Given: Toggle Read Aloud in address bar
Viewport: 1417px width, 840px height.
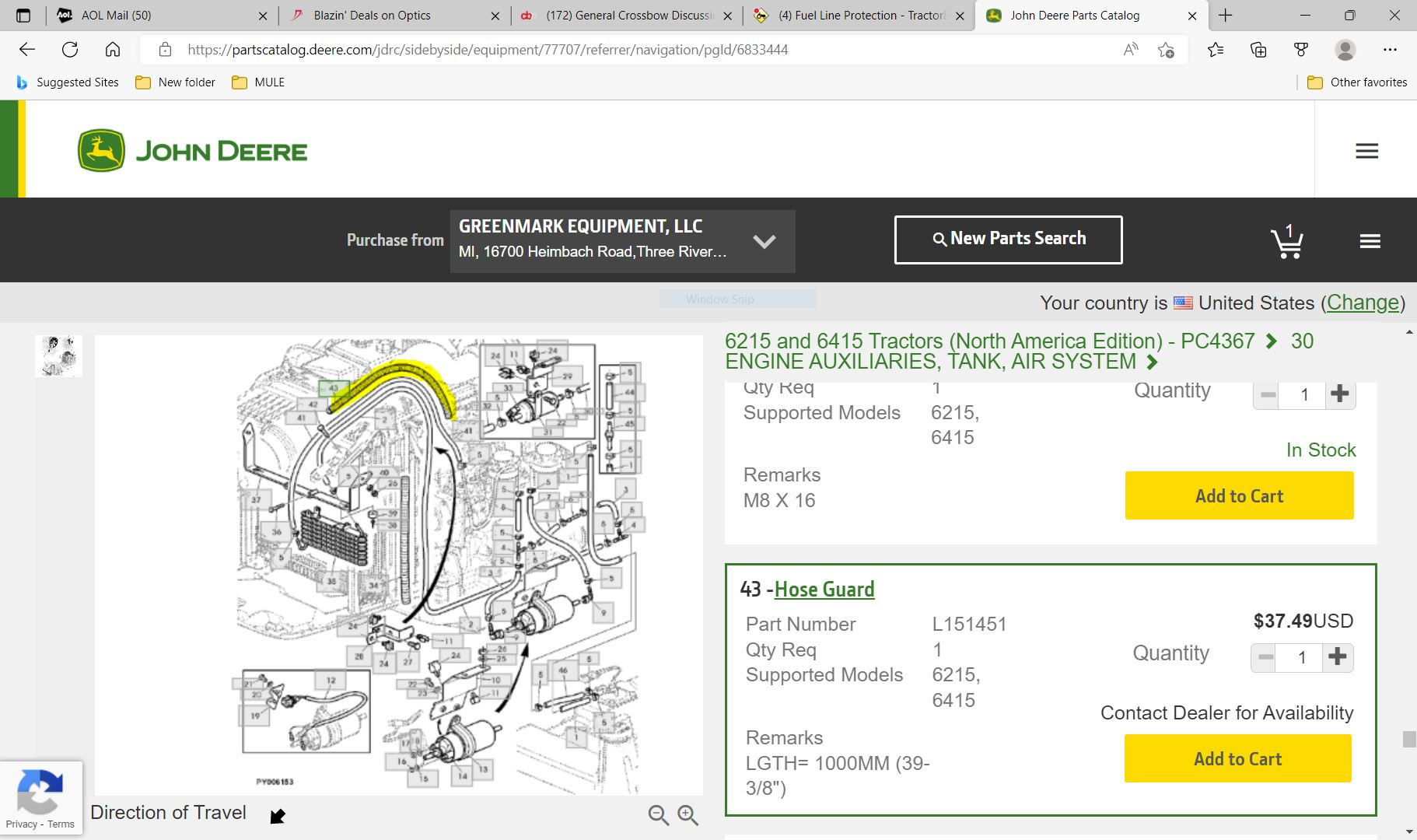Looking at the screenshot, I should point(1131,50).
